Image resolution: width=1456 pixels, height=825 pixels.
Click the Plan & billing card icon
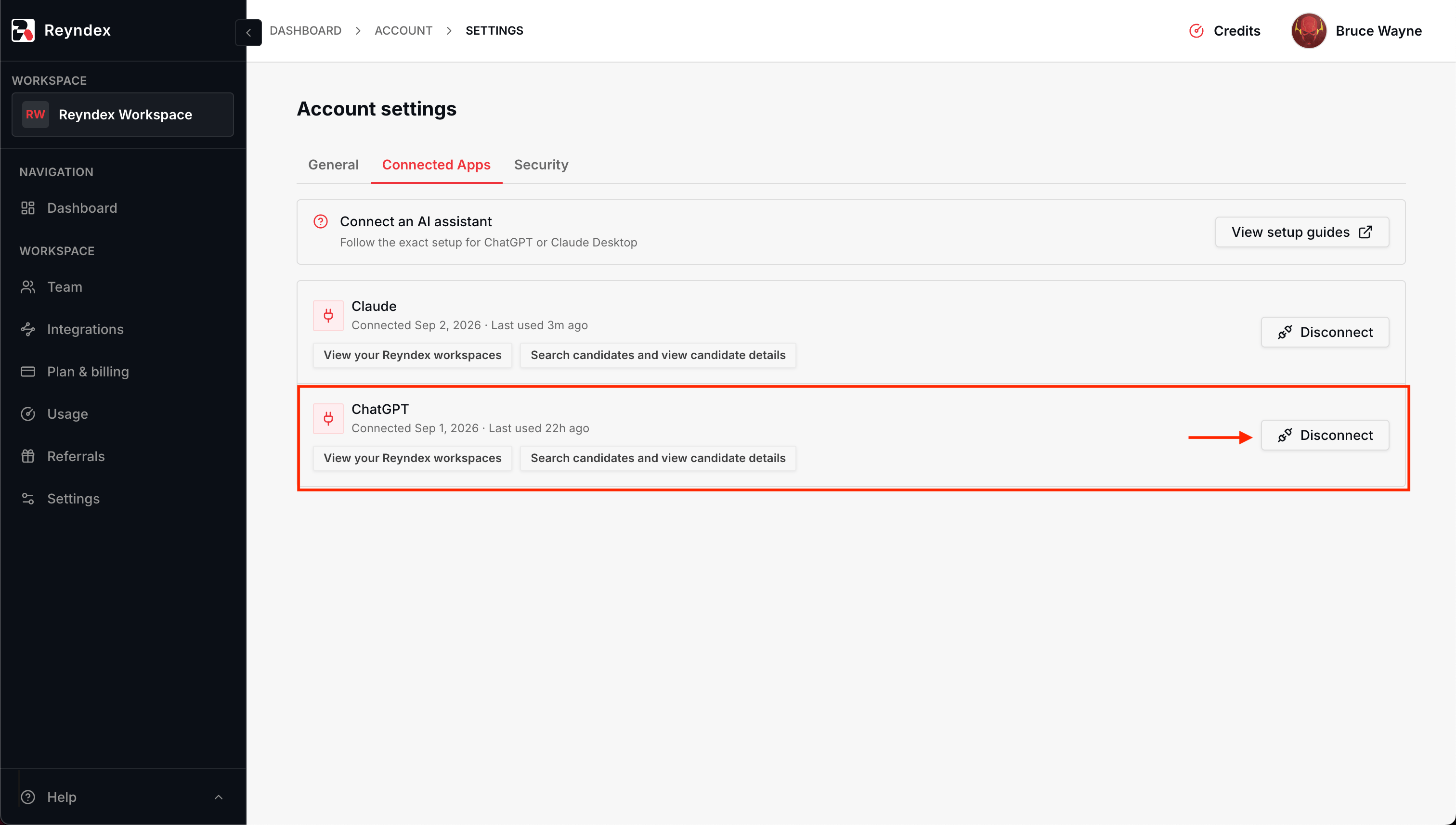(x=28, y=372)
